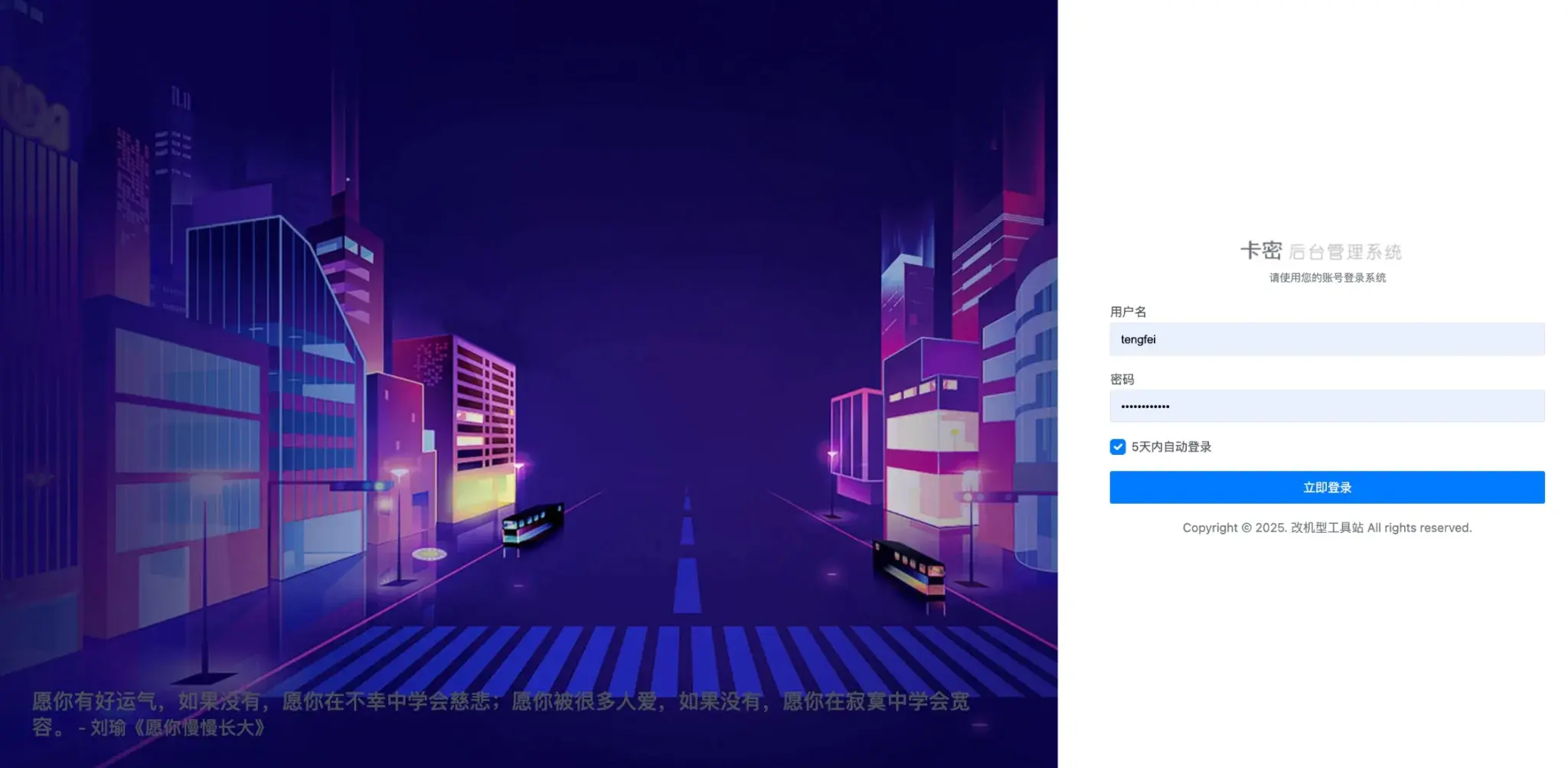Click the 请使用您的账号登录系统 subtitle
The height and width of the screenshot is (768, 1568).
pyautogui.click(x=1328, y=278)
